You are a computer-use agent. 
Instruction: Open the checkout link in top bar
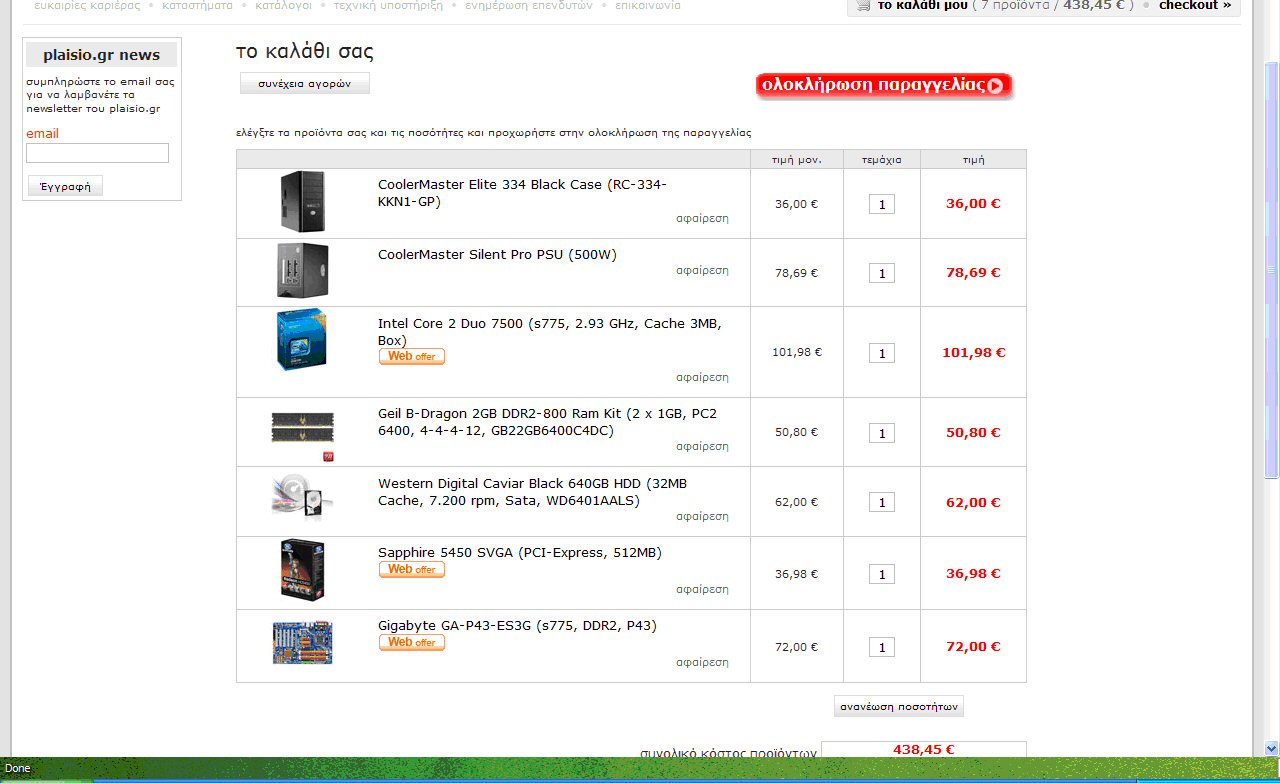[x=1195, y=5]
